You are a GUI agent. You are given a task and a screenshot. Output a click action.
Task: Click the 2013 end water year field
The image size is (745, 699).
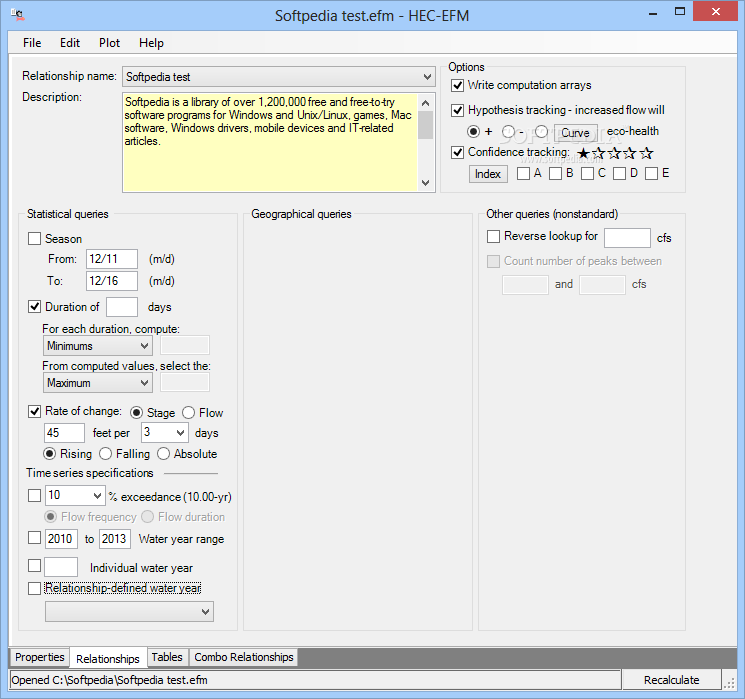point(115,539)
